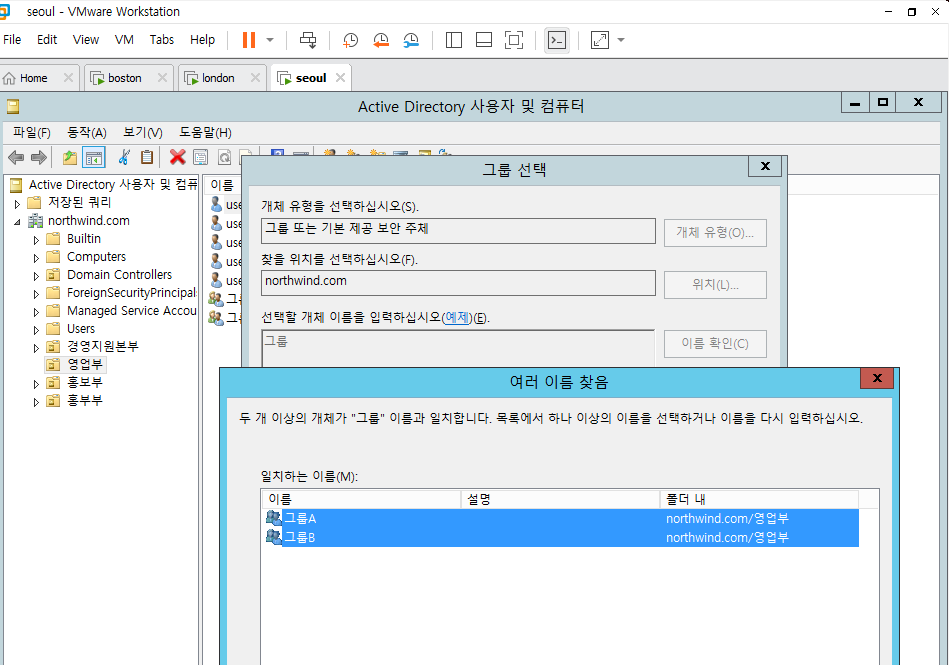Take a snapshot with the clock-plus icon

tap(350, 40)
